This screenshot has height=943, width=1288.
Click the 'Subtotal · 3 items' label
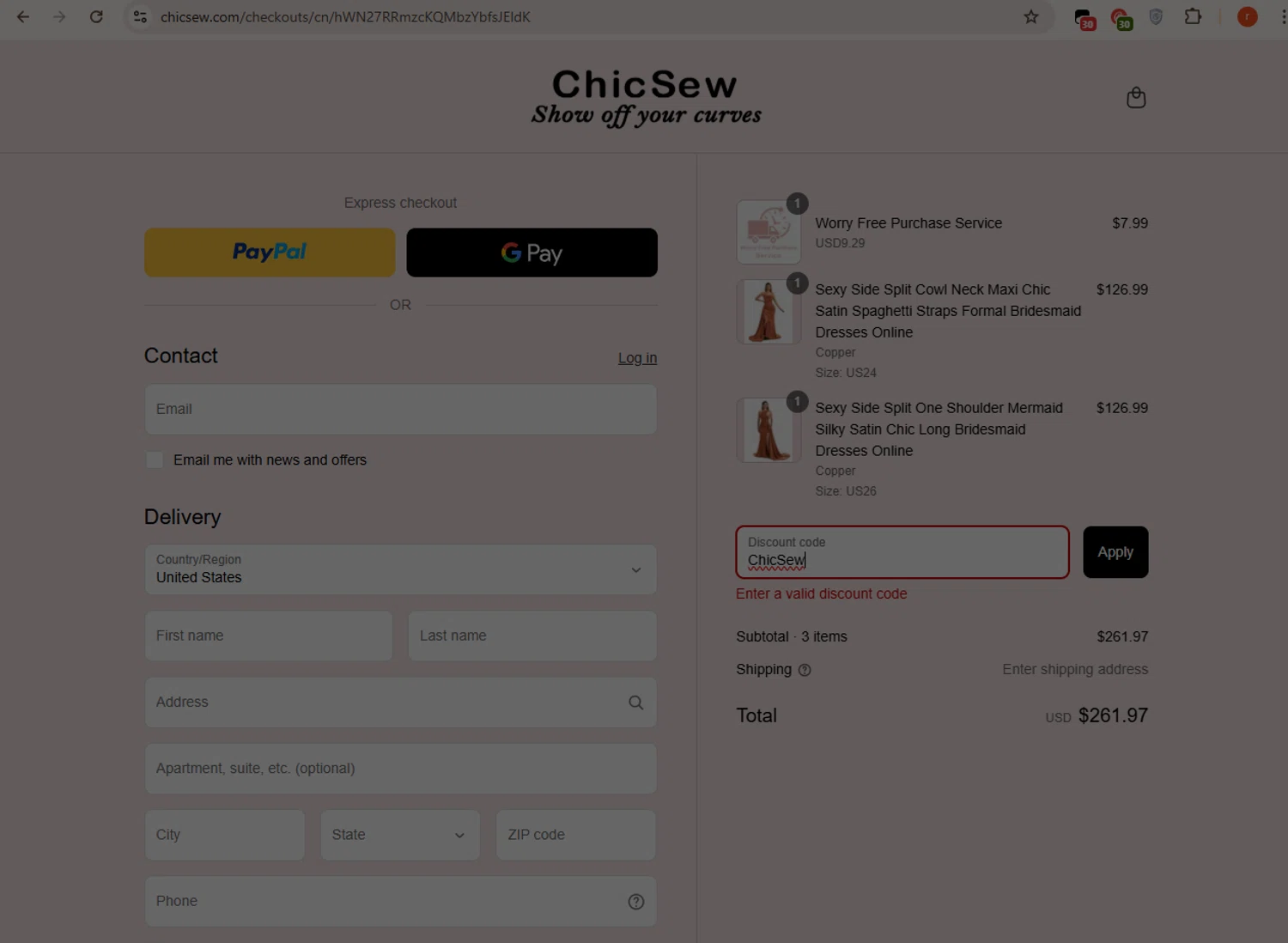tap(792, 636)
